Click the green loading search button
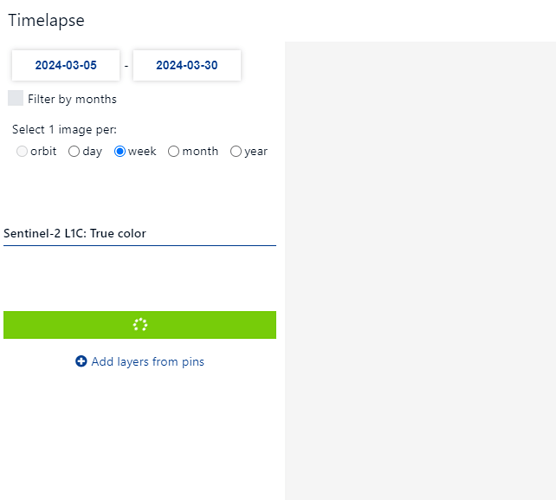The image size is (556, 500). point(140,325)
